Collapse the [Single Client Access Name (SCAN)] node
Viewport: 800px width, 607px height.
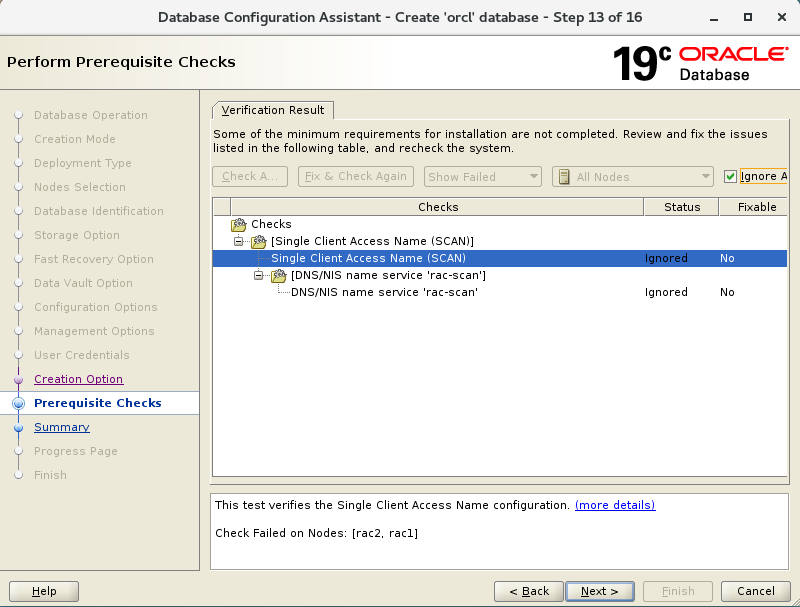pos(238,242)
